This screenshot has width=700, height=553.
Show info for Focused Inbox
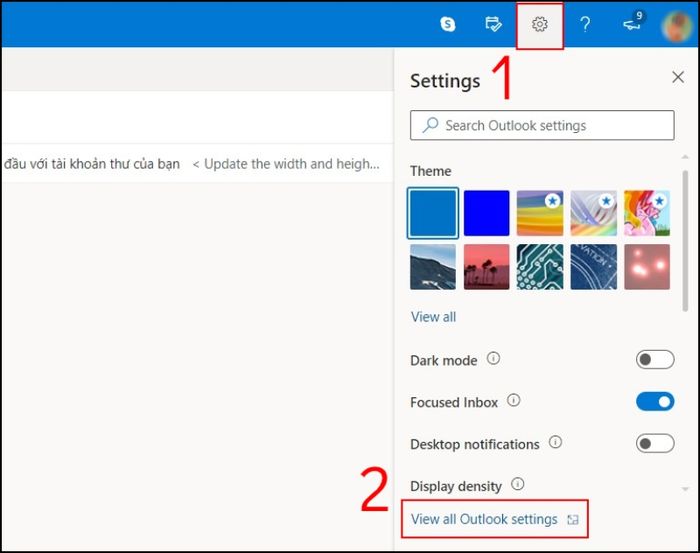[513, 400]
